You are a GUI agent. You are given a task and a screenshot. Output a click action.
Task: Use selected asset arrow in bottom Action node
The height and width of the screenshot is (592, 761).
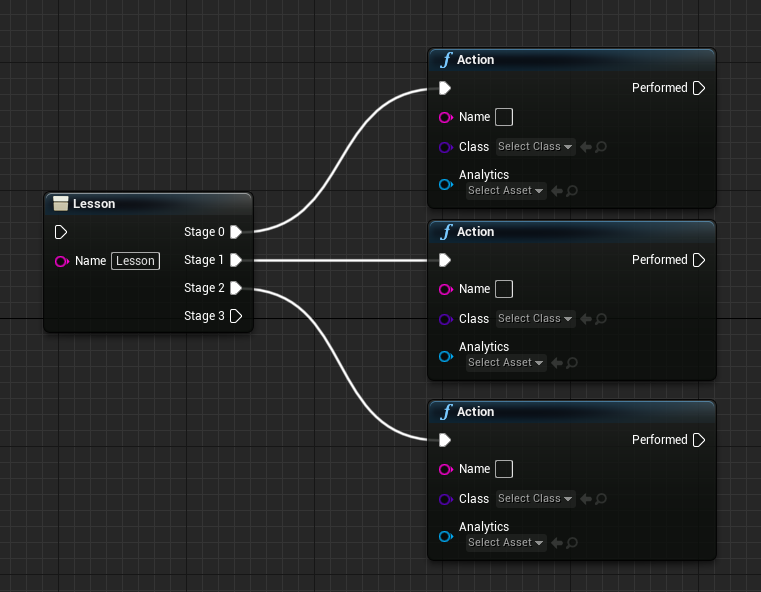tap(557, 543)
